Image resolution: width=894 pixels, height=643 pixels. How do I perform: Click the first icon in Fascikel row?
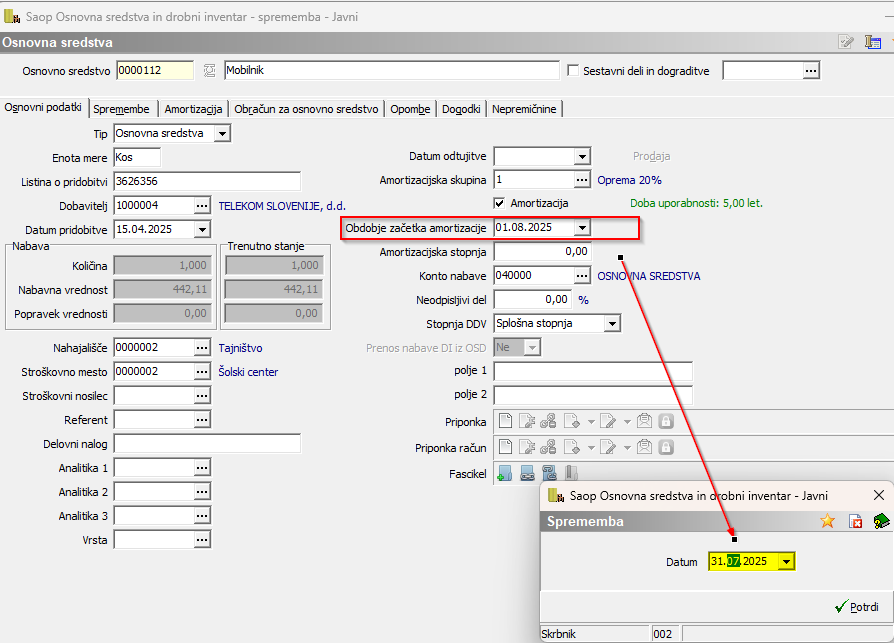[504, 473]
